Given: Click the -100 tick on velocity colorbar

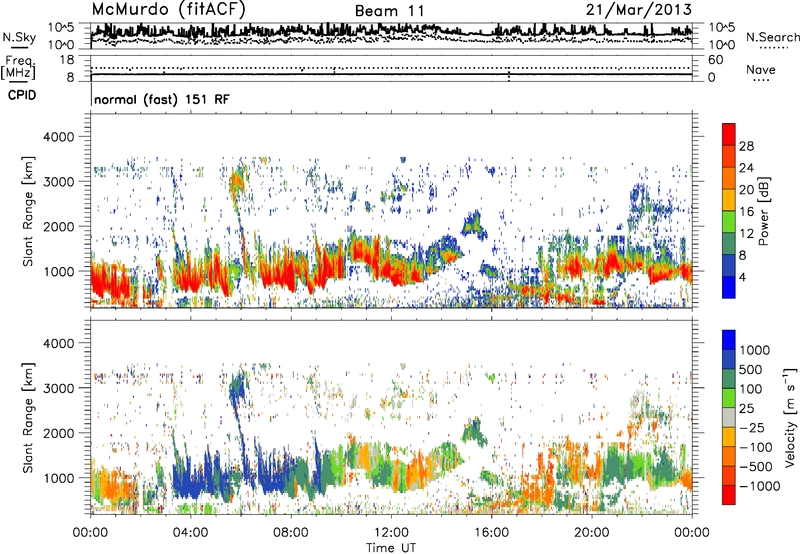Looking at the screenshot, I should [x=755, y=447].
